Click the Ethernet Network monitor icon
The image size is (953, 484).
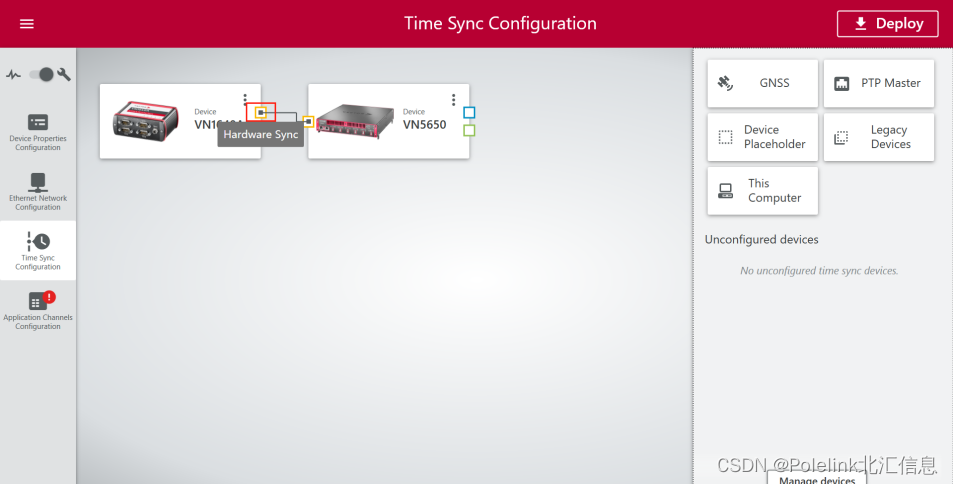point(38,182)
